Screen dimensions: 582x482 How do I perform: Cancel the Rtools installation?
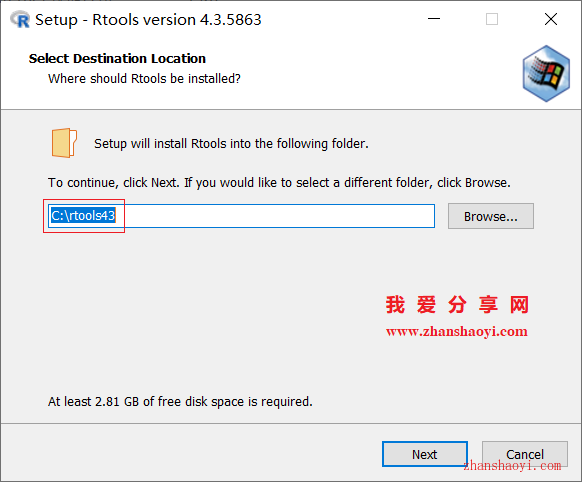(x=524, y=454)
